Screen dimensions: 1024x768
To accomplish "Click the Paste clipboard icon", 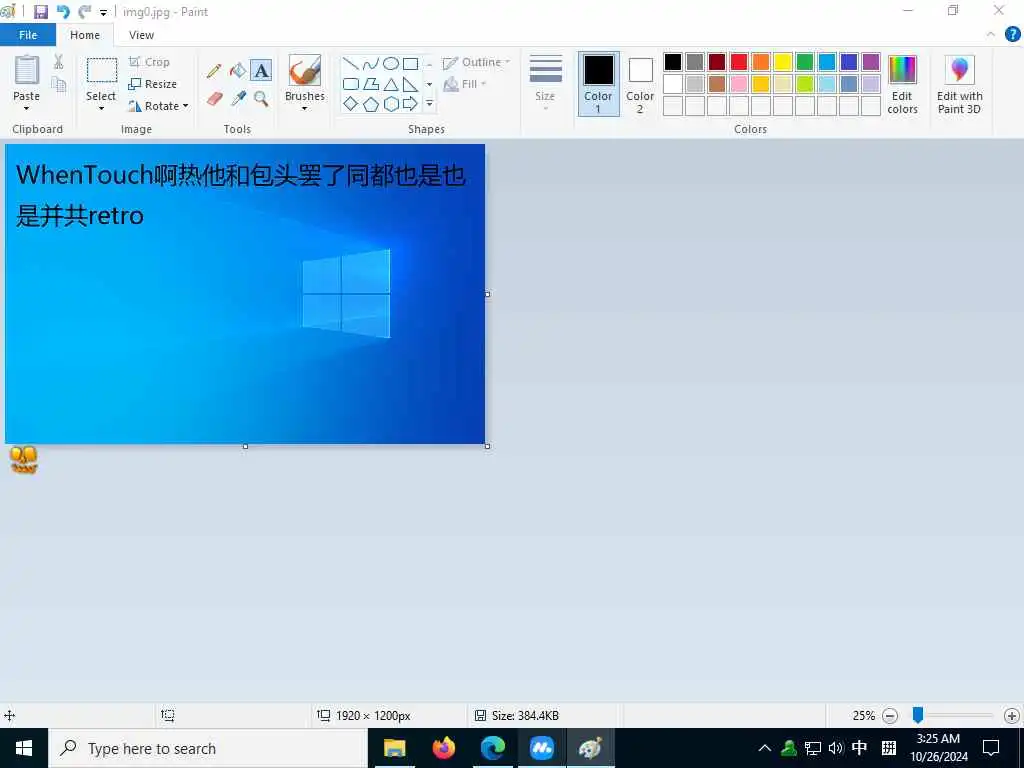I will (27, 70).
